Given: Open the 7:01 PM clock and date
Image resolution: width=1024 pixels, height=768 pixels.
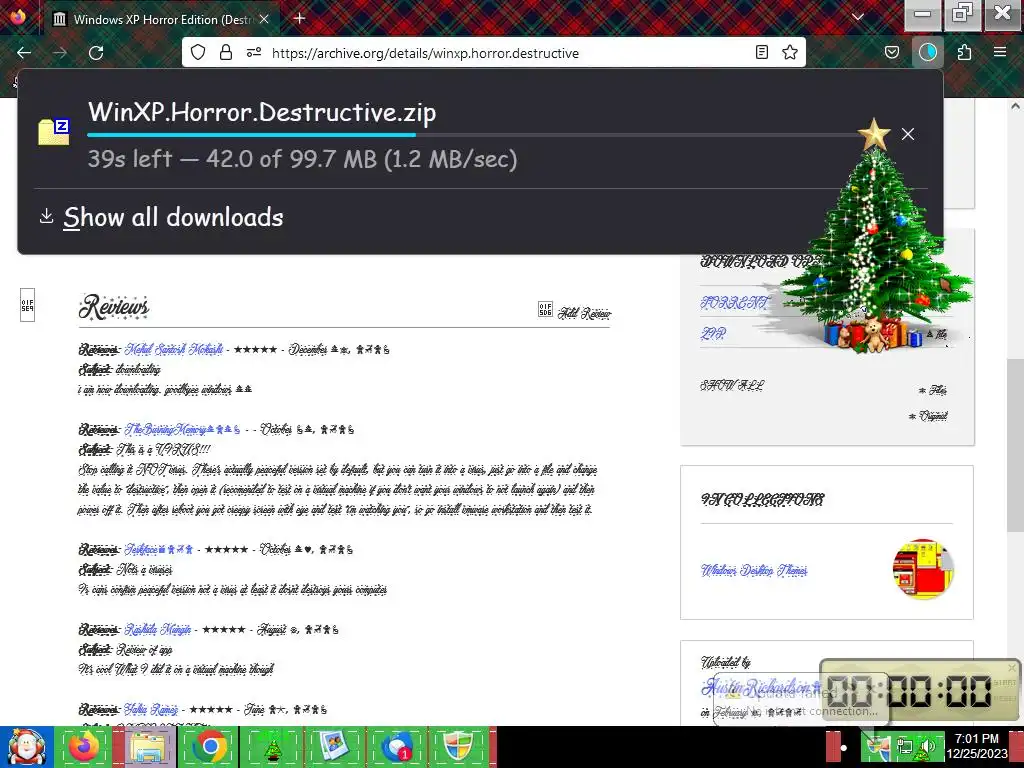Looking at the screenshot, I should 977,746.
